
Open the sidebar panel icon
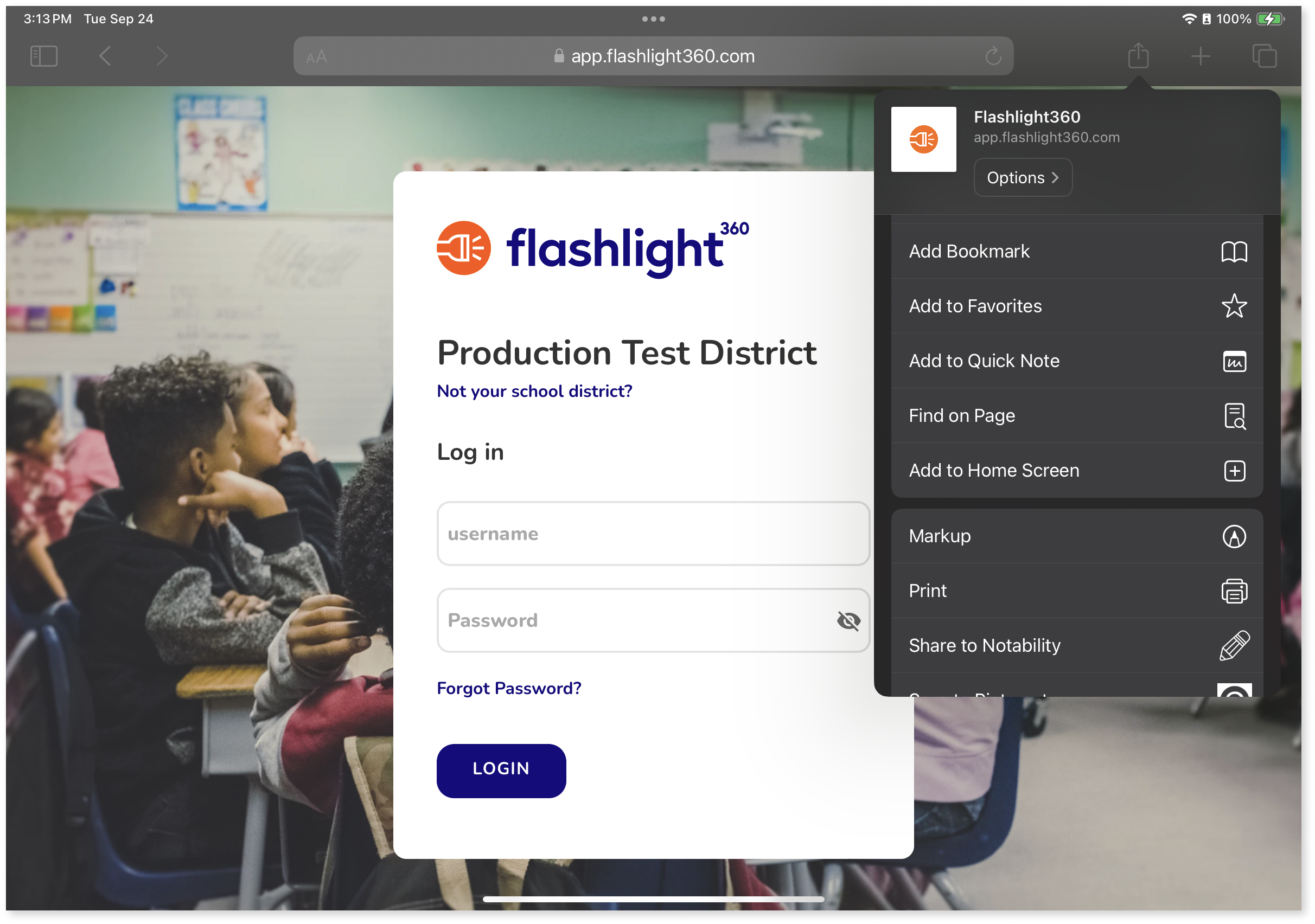(44, 56)
